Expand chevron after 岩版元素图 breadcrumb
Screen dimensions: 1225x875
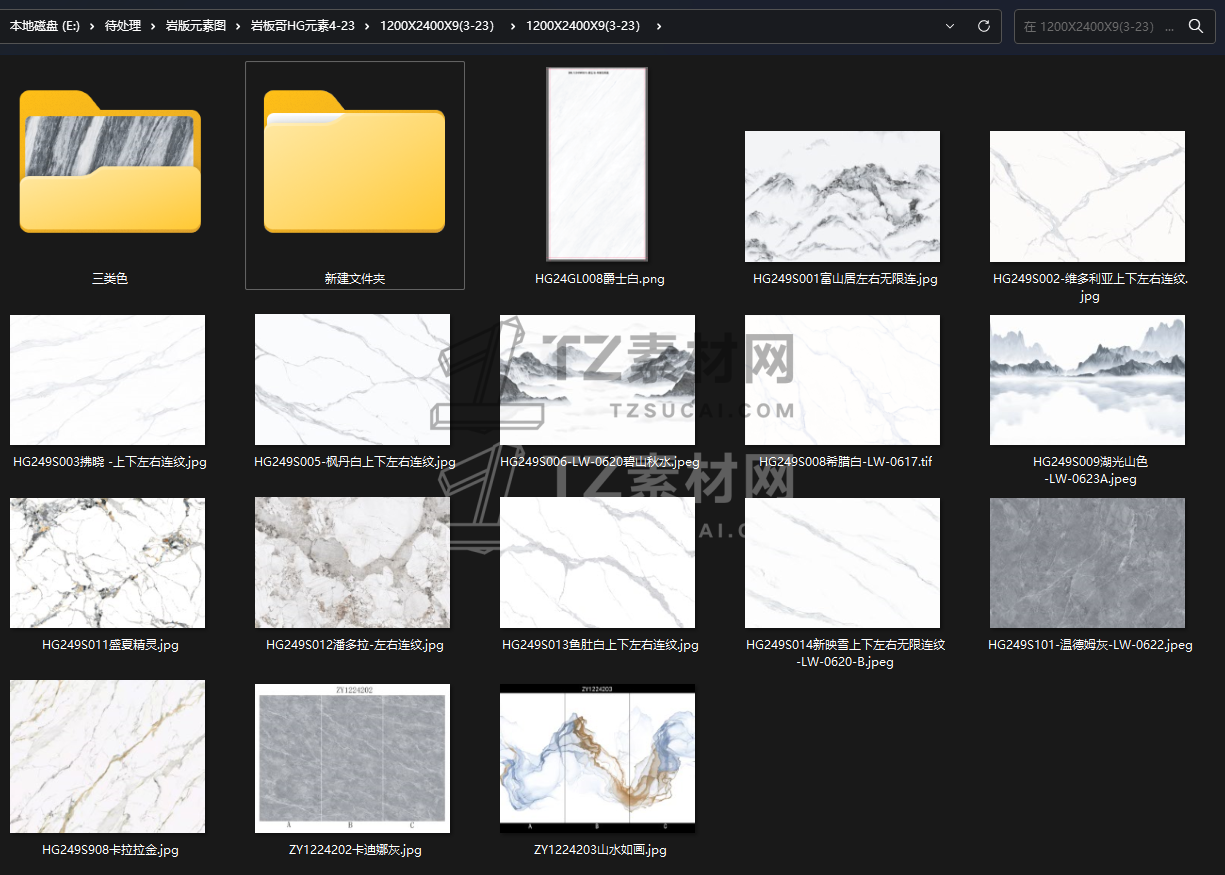pyautogui.click(x=239, y=26)
